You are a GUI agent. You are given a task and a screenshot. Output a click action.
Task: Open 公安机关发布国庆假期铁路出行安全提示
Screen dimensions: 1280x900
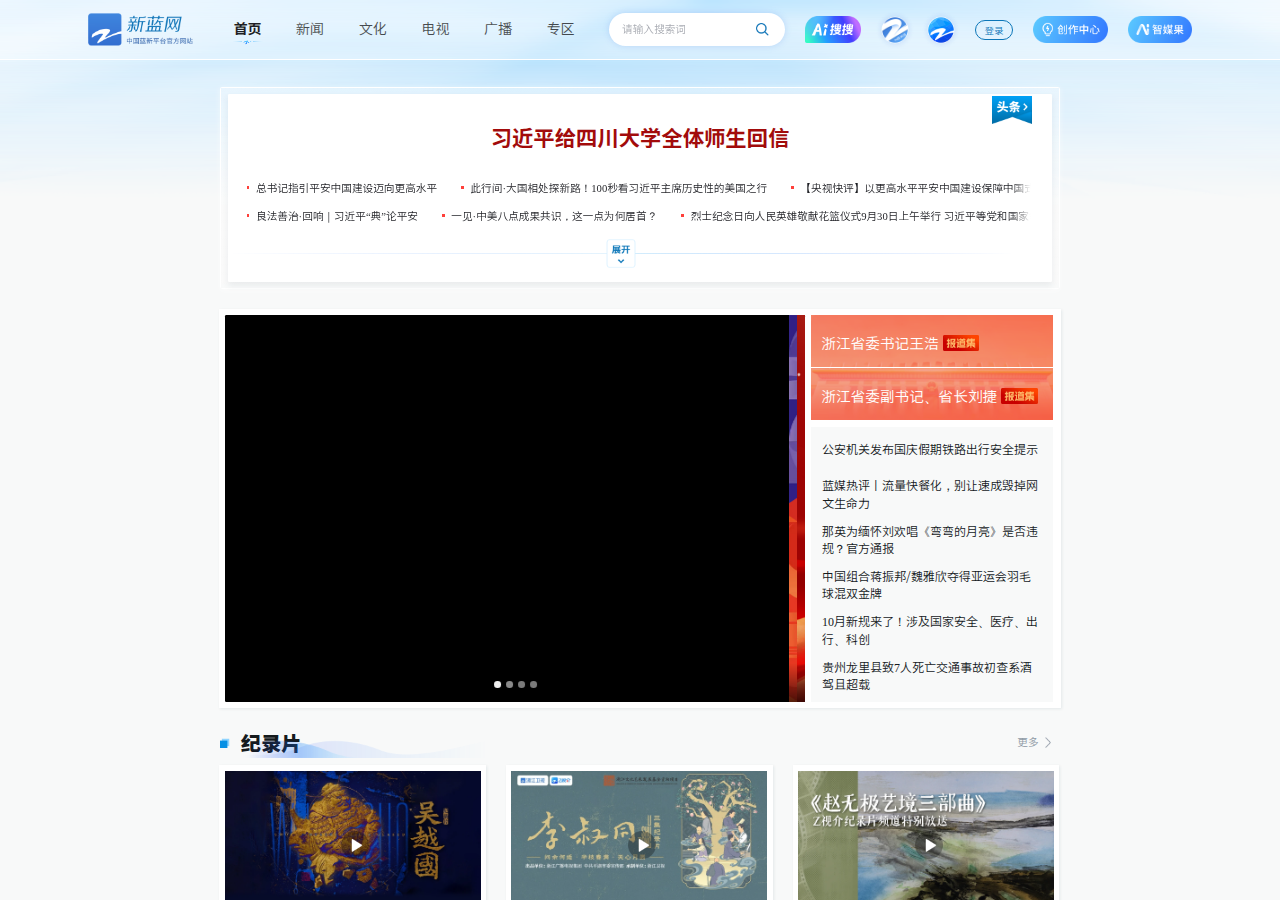click(930, 450)
